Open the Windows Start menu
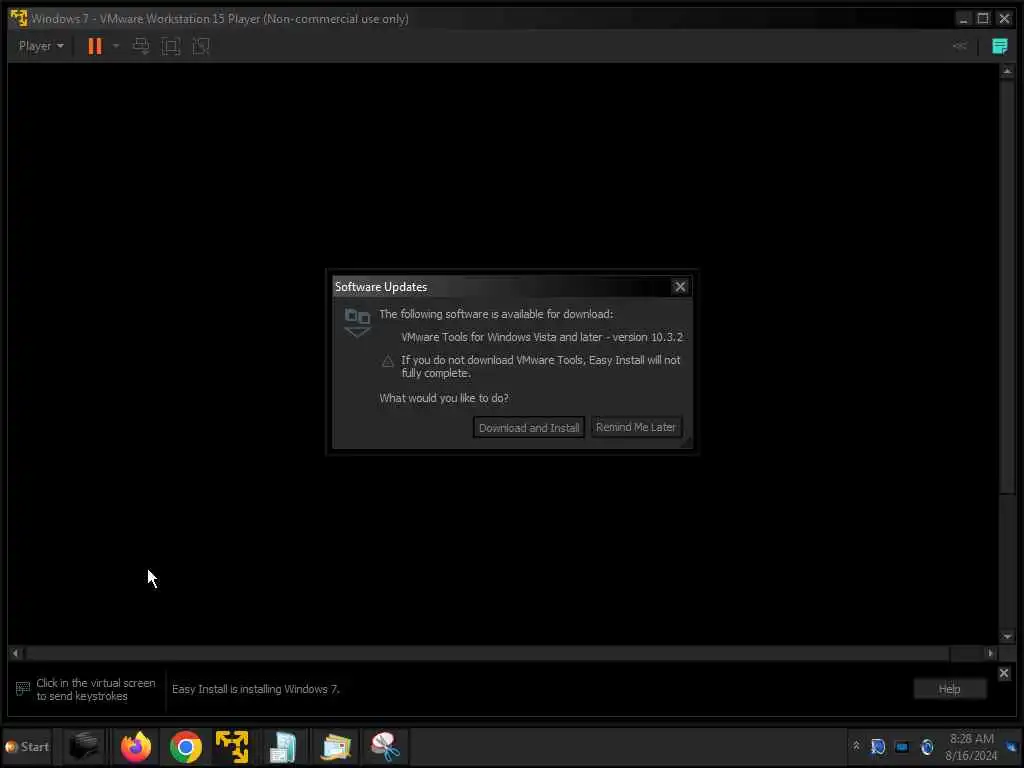The image size is (1024, 768). point(27,746)
